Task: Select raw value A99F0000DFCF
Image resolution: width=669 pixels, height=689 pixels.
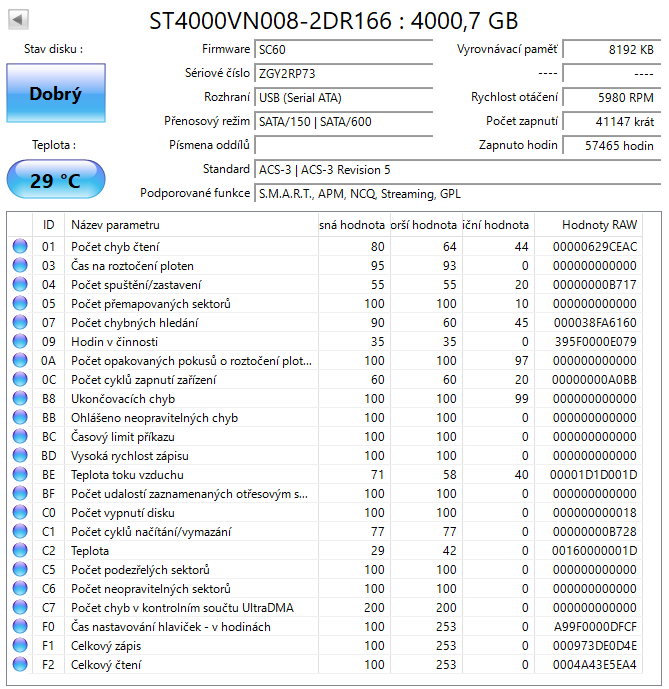Action: click(595, 627)
